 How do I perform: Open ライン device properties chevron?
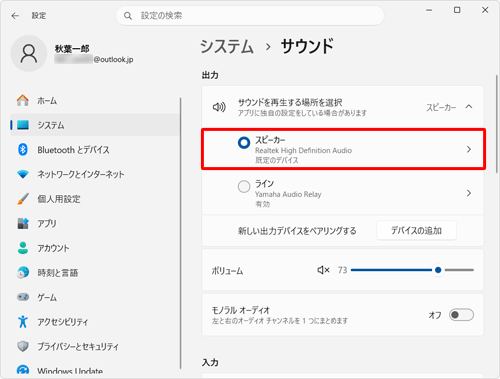pos(469,193)
